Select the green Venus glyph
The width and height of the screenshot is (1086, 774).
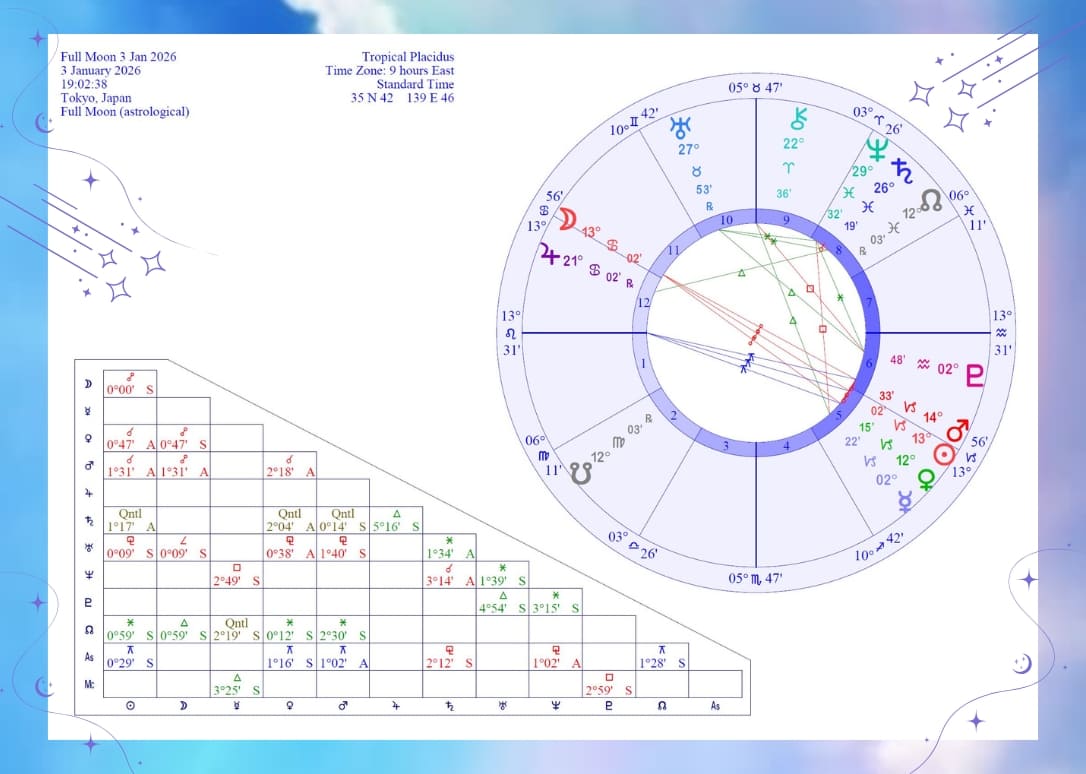click(x=928, y=480)
